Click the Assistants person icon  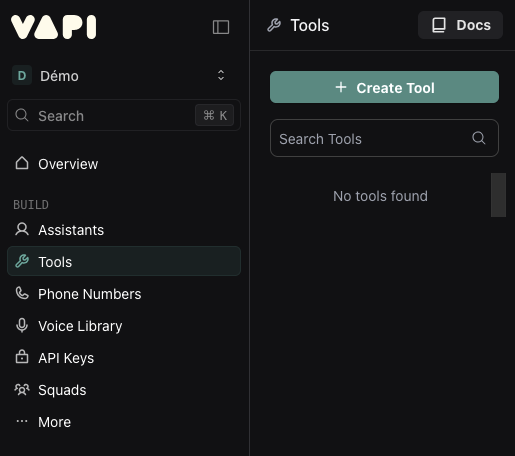pos(22,229)
